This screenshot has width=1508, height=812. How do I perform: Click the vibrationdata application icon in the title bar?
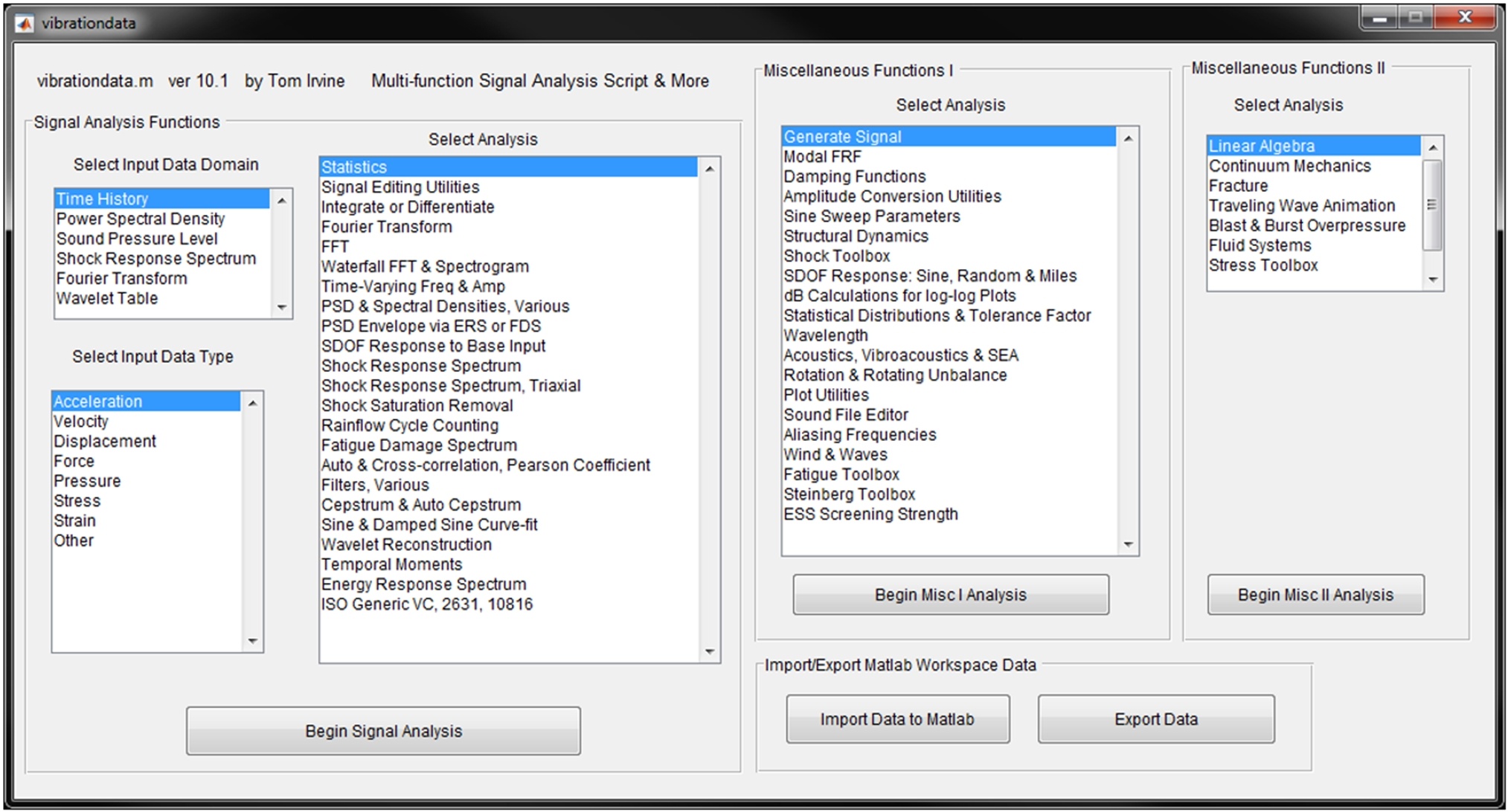(x=25, y=22)
